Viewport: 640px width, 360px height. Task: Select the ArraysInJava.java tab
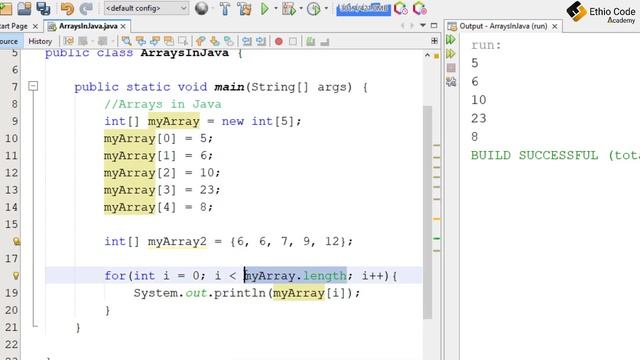pos(88,26)
